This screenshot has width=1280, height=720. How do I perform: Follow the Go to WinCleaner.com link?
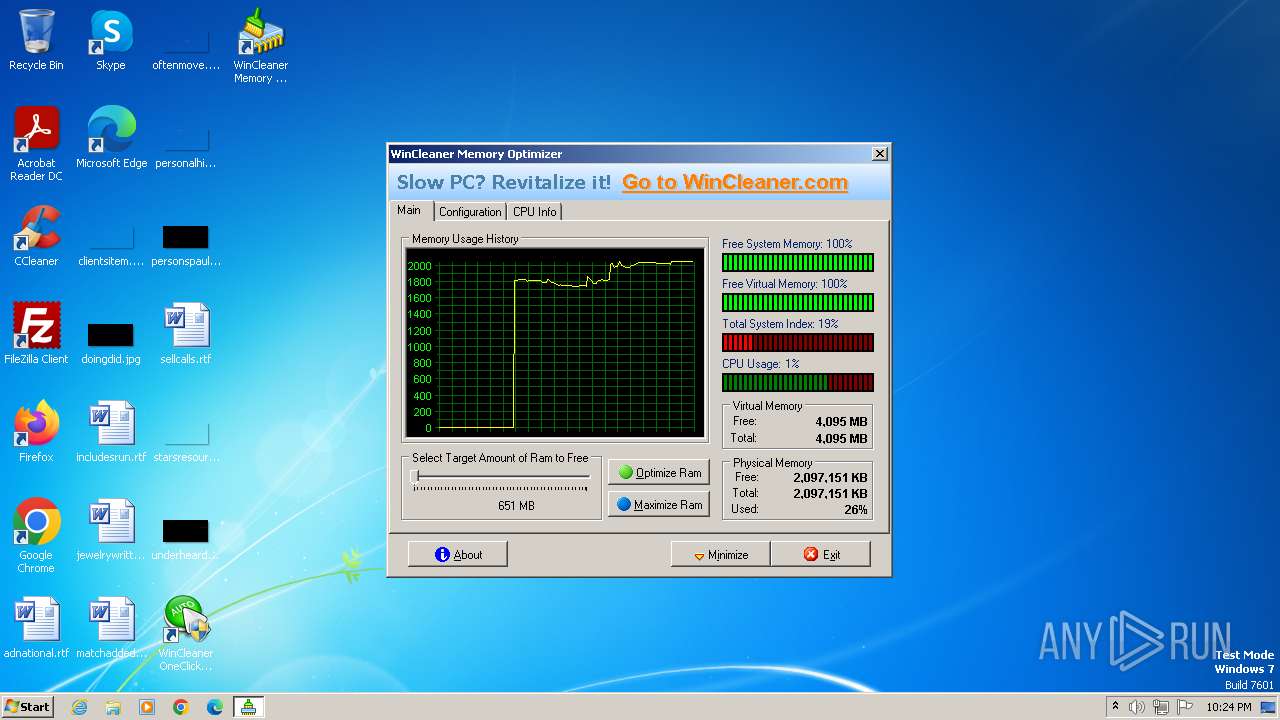coord(735,182)
